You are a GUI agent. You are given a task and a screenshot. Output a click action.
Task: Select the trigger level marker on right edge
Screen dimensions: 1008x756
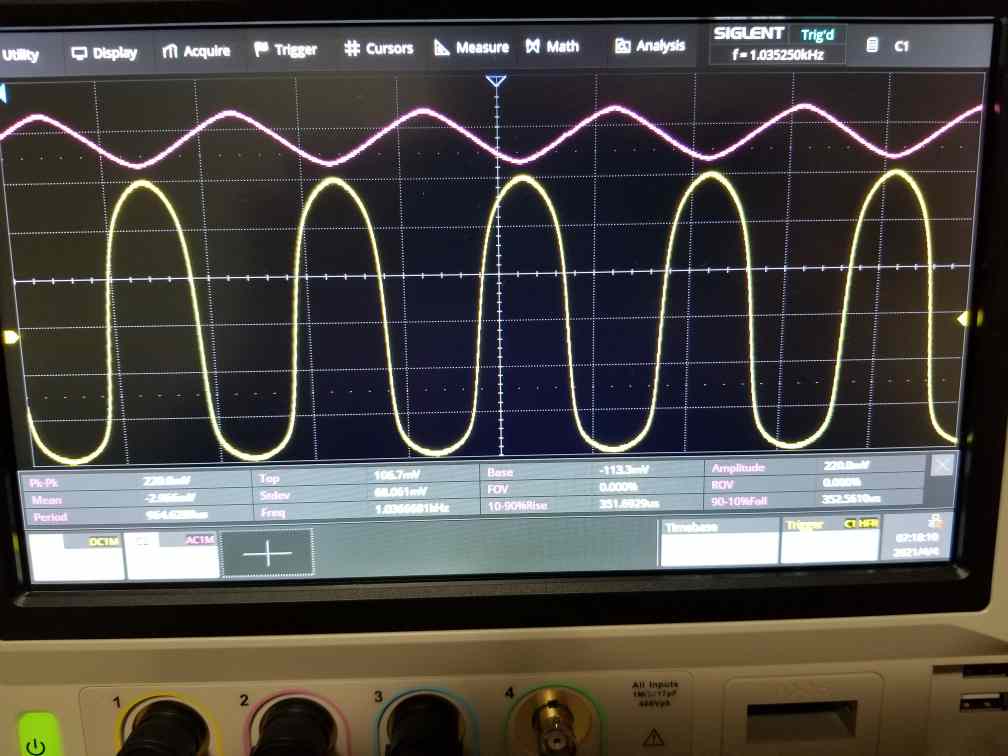pyautogui.click(x=963, y=319)
